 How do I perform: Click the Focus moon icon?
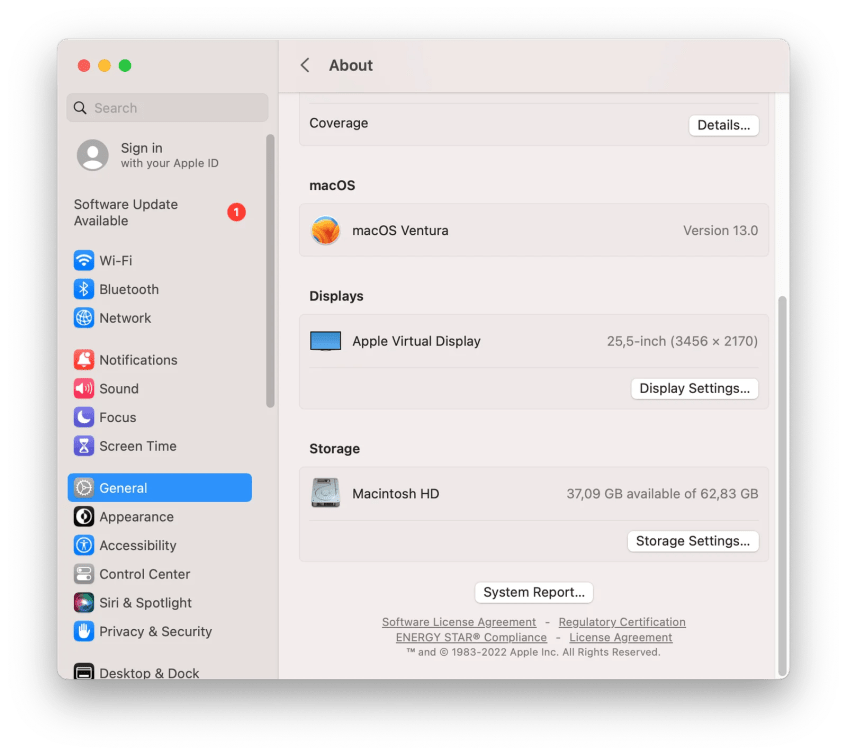coord(84,417)
